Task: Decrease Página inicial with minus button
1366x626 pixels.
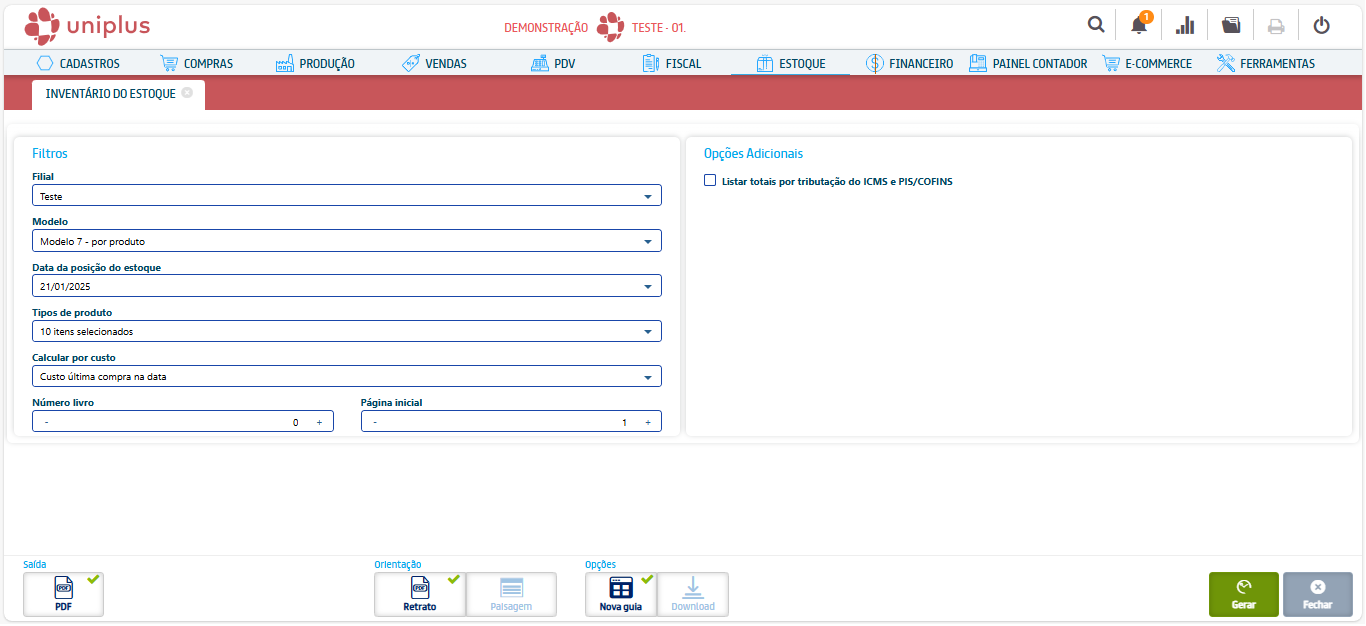Action: coord(375,423)
